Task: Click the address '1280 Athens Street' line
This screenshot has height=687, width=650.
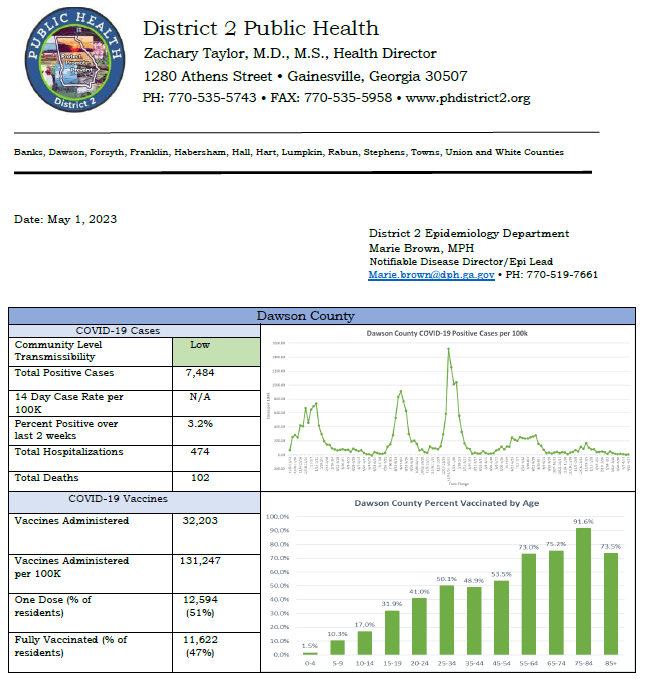Action: click(305, 76)
